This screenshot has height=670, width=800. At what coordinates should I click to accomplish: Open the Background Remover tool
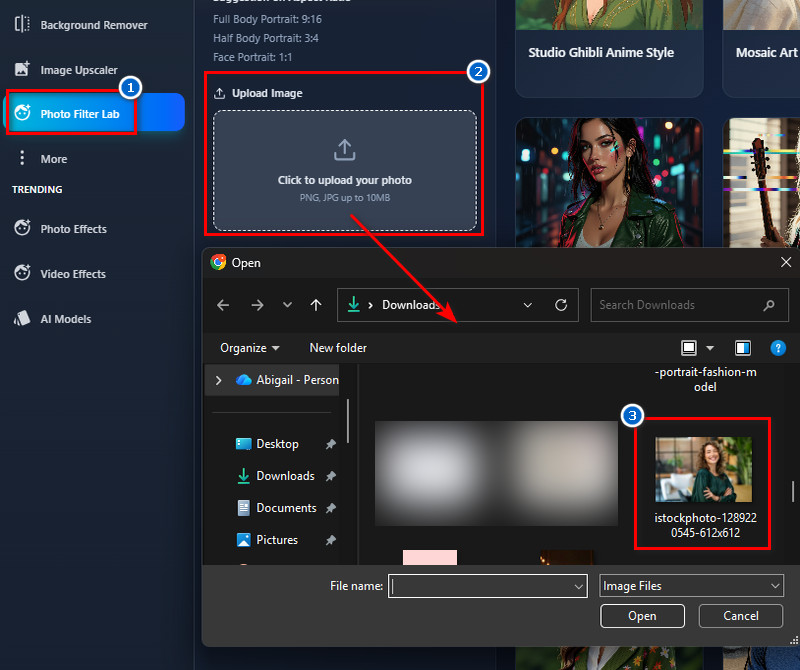pyautogui.click(x=93, y=25)
